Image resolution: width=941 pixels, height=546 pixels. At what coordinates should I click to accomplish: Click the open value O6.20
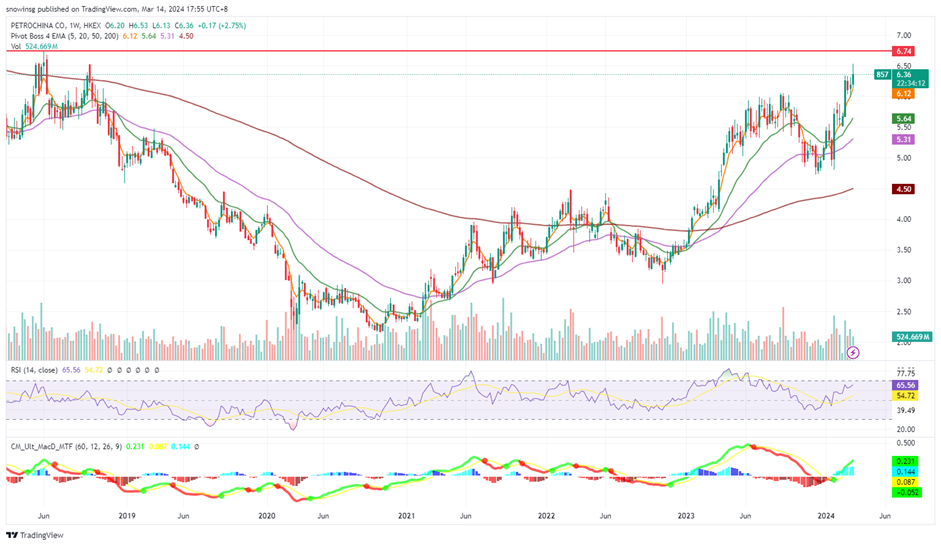(115, 26)
